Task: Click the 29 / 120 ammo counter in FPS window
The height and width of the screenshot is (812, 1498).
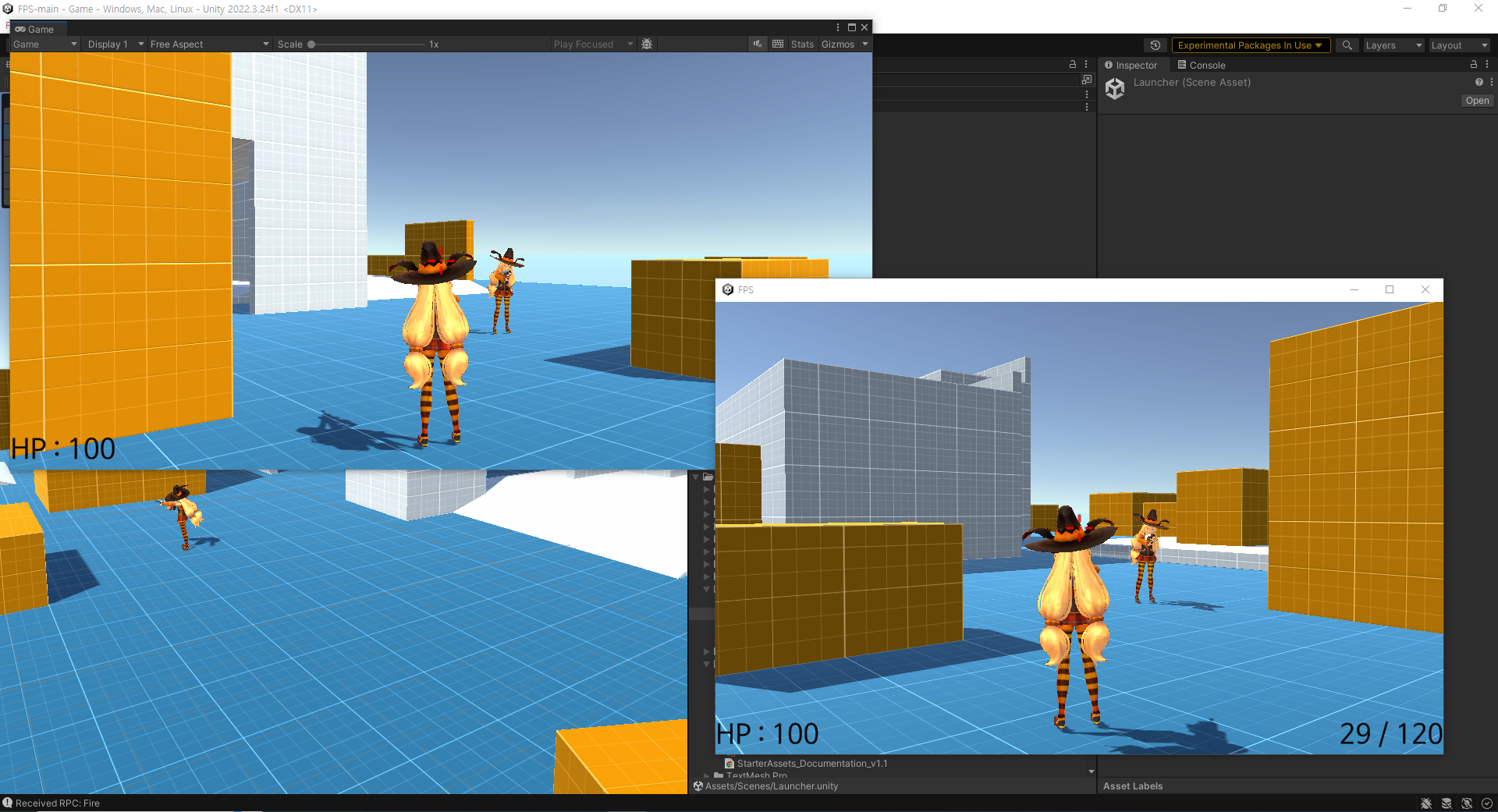Action: point(1391,734)
